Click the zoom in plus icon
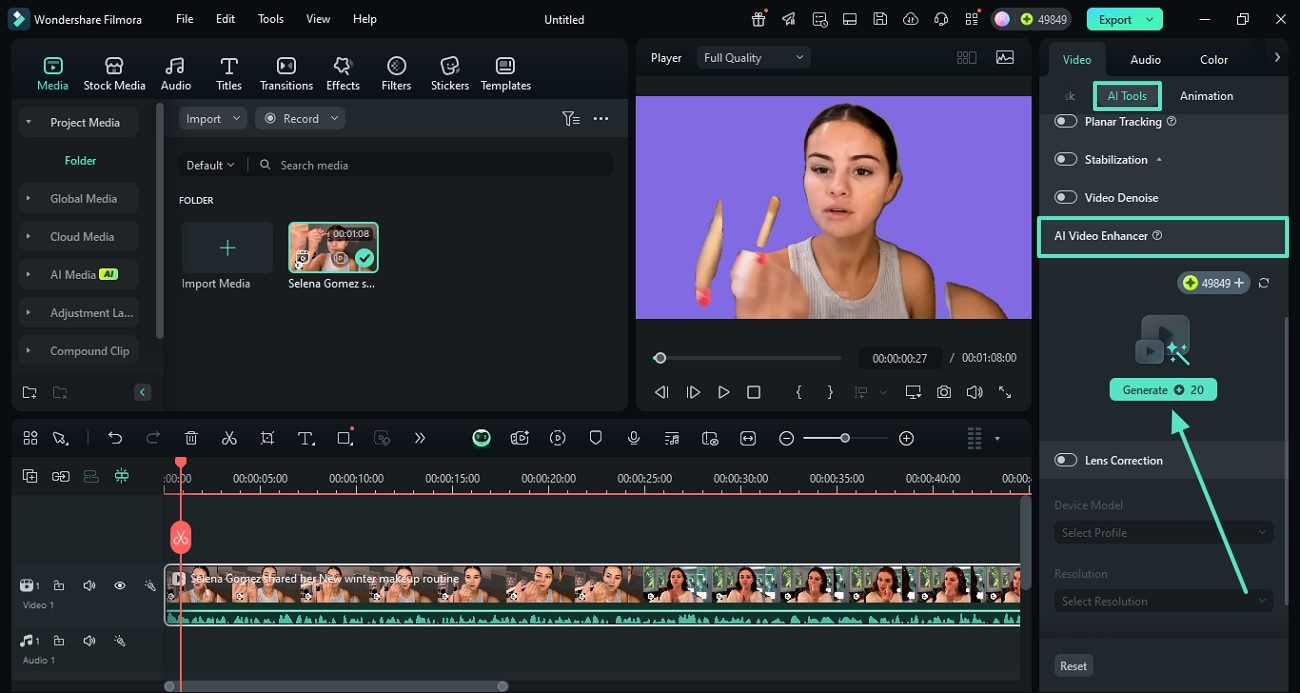Image resolution: width=1300 pixels, height=693 pixels. [906, 438]
